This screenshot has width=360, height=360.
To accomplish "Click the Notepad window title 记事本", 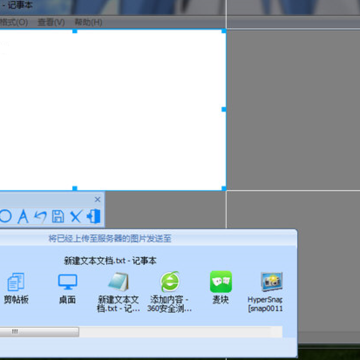I will pos(20,6).
